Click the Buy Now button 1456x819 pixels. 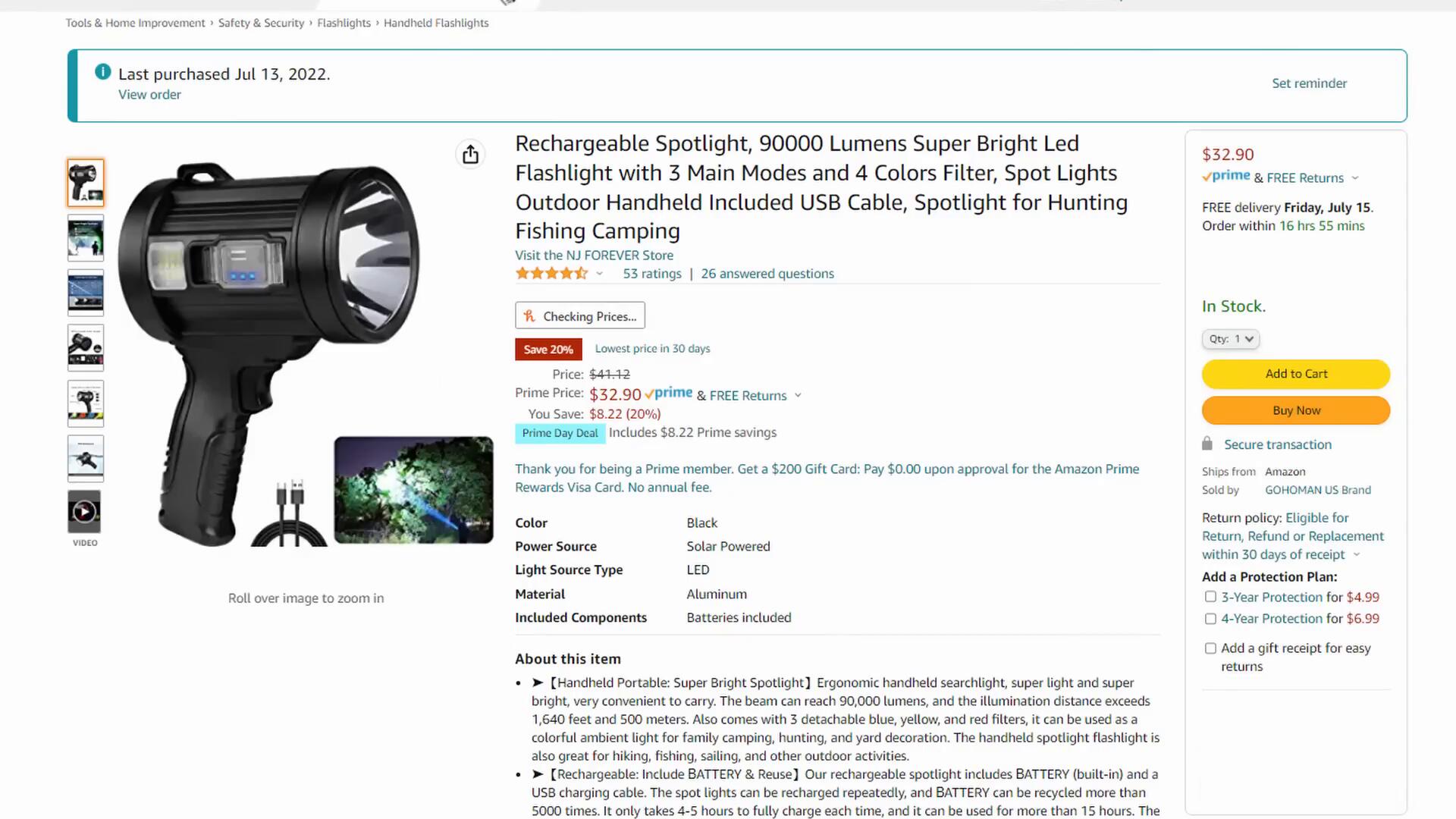coord(1295,410)
